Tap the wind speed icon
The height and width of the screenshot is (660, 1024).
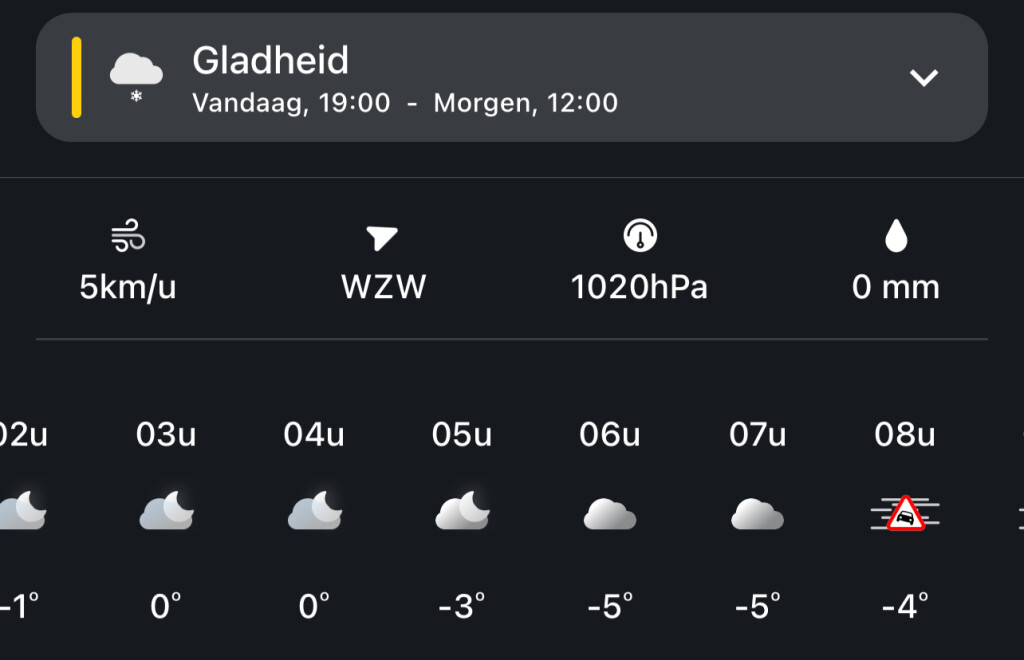[128, 238]
